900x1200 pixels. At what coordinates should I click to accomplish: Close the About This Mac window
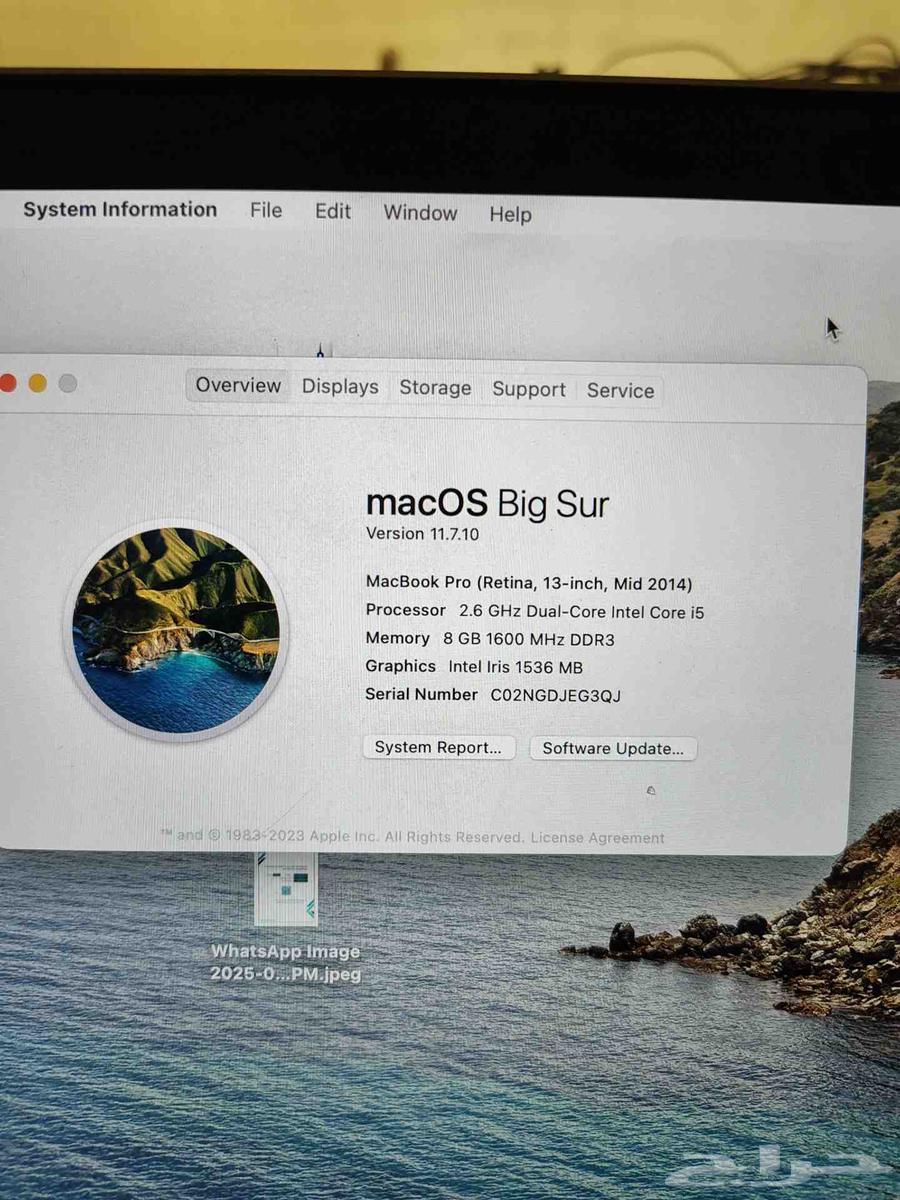8,383
